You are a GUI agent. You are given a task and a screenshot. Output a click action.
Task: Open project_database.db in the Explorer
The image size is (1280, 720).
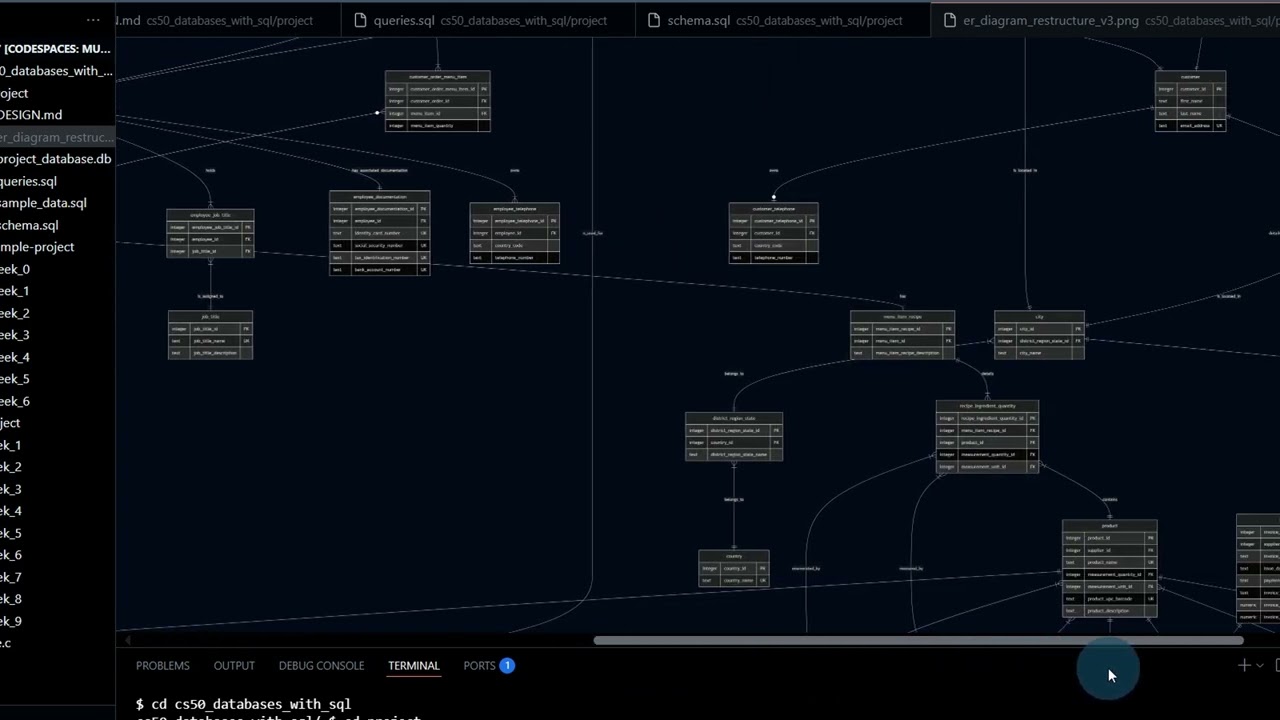coord(57,159)
